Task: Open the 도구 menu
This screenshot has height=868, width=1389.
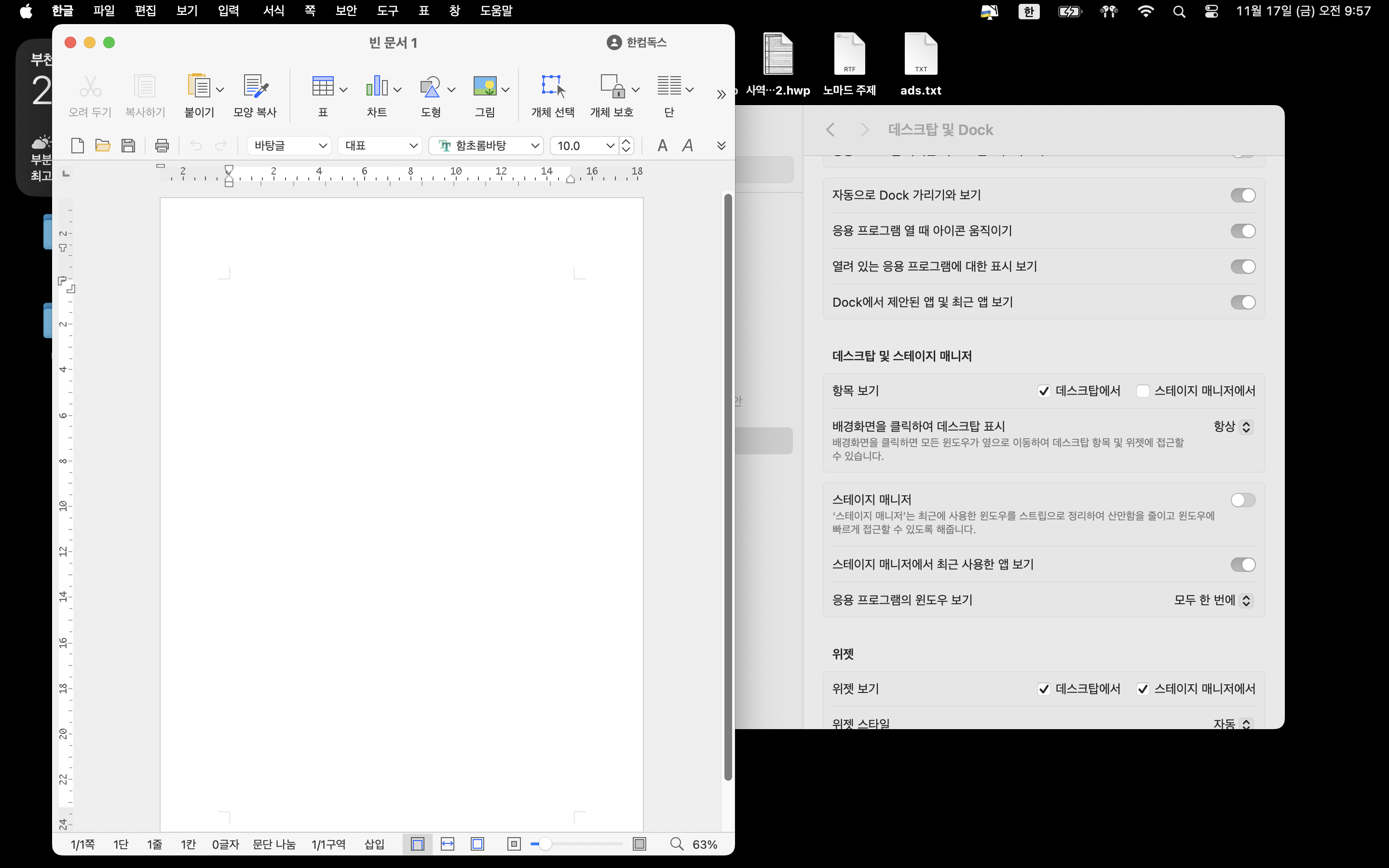Action: click(387, 11)
